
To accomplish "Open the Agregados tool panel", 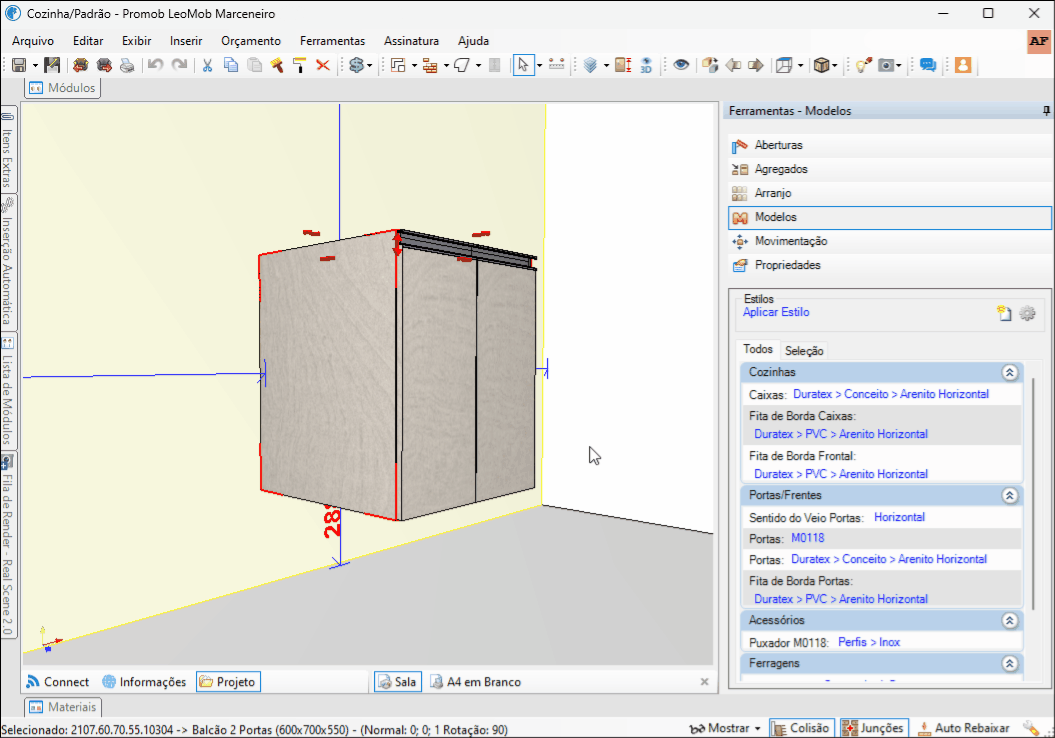I will coord(889,170).
